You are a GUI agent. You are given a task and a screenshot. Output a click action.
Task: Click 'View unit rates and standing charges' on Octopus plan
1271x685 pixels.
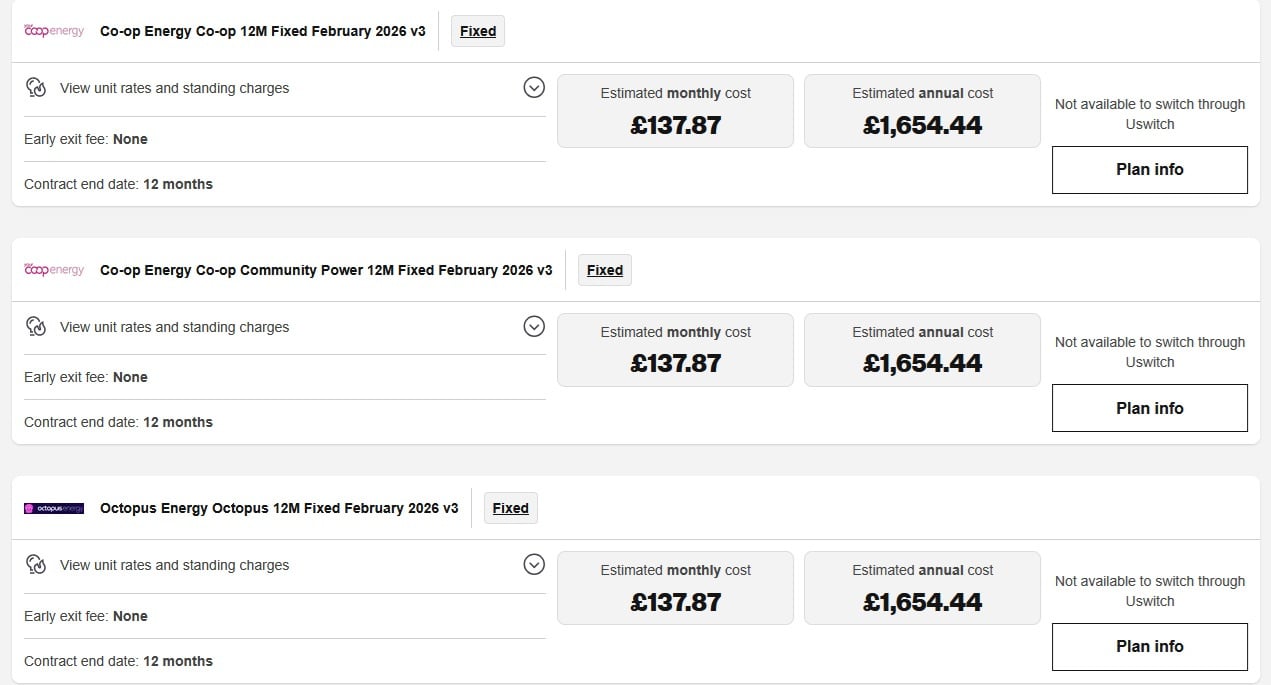(174, 565)
